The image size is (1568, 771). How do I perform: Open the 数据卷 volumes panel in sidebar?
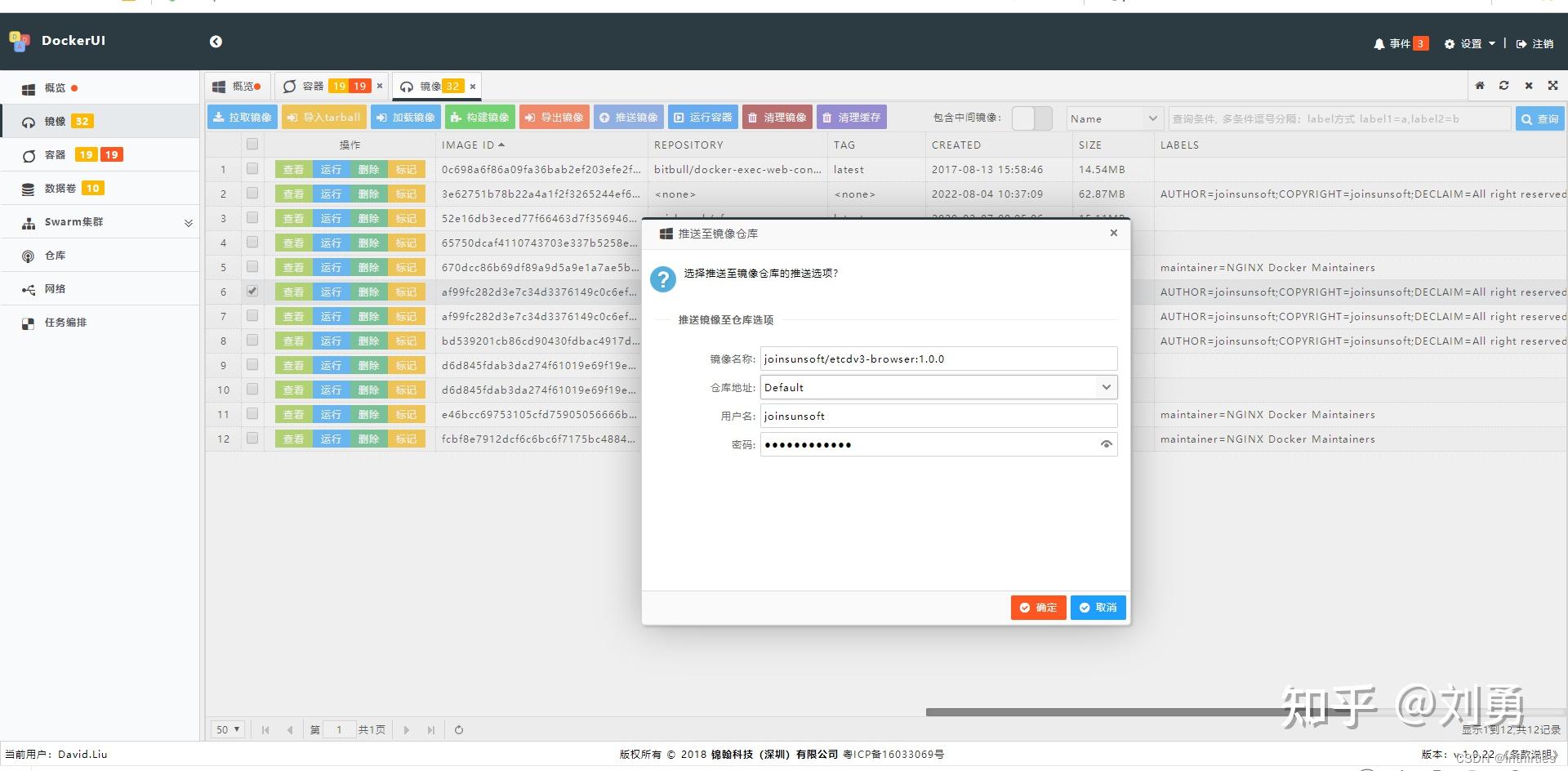click(x=61, y=188)
